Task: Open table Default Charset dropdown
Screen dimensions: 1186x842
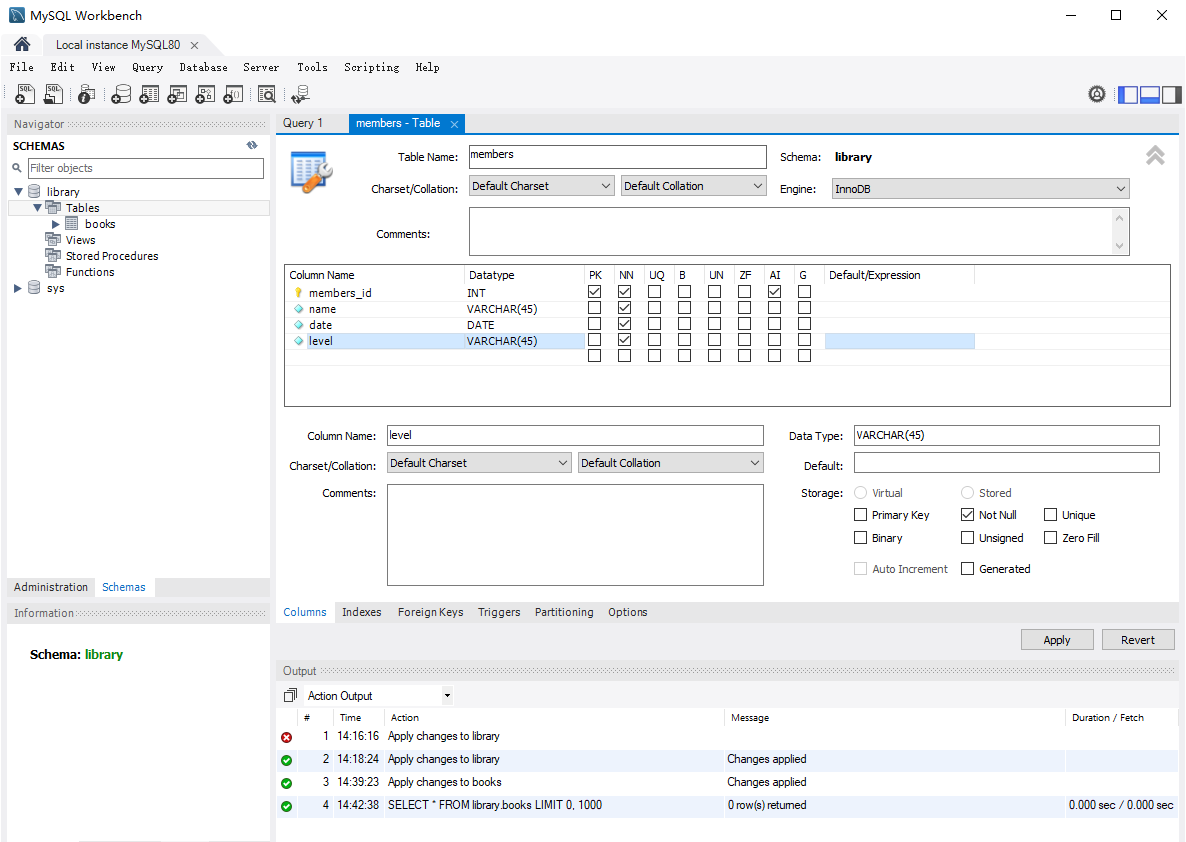Action: tap(541, 186)
